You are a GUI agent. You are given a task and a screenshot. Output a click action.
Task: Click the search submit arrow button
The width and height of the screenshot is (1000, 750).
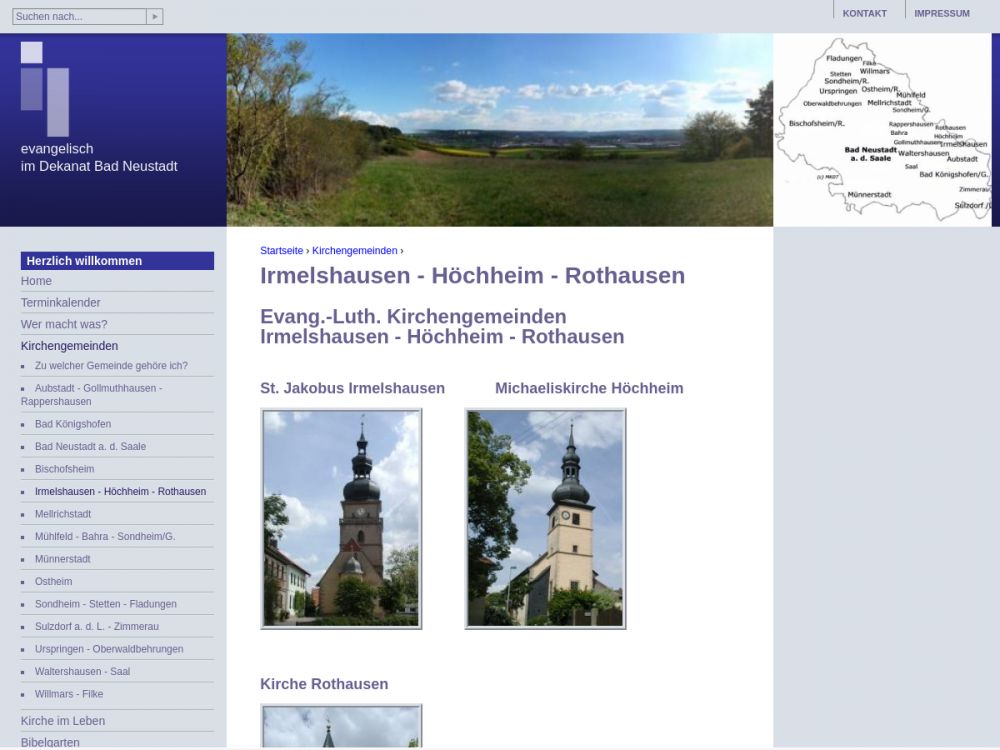(154, 17)
